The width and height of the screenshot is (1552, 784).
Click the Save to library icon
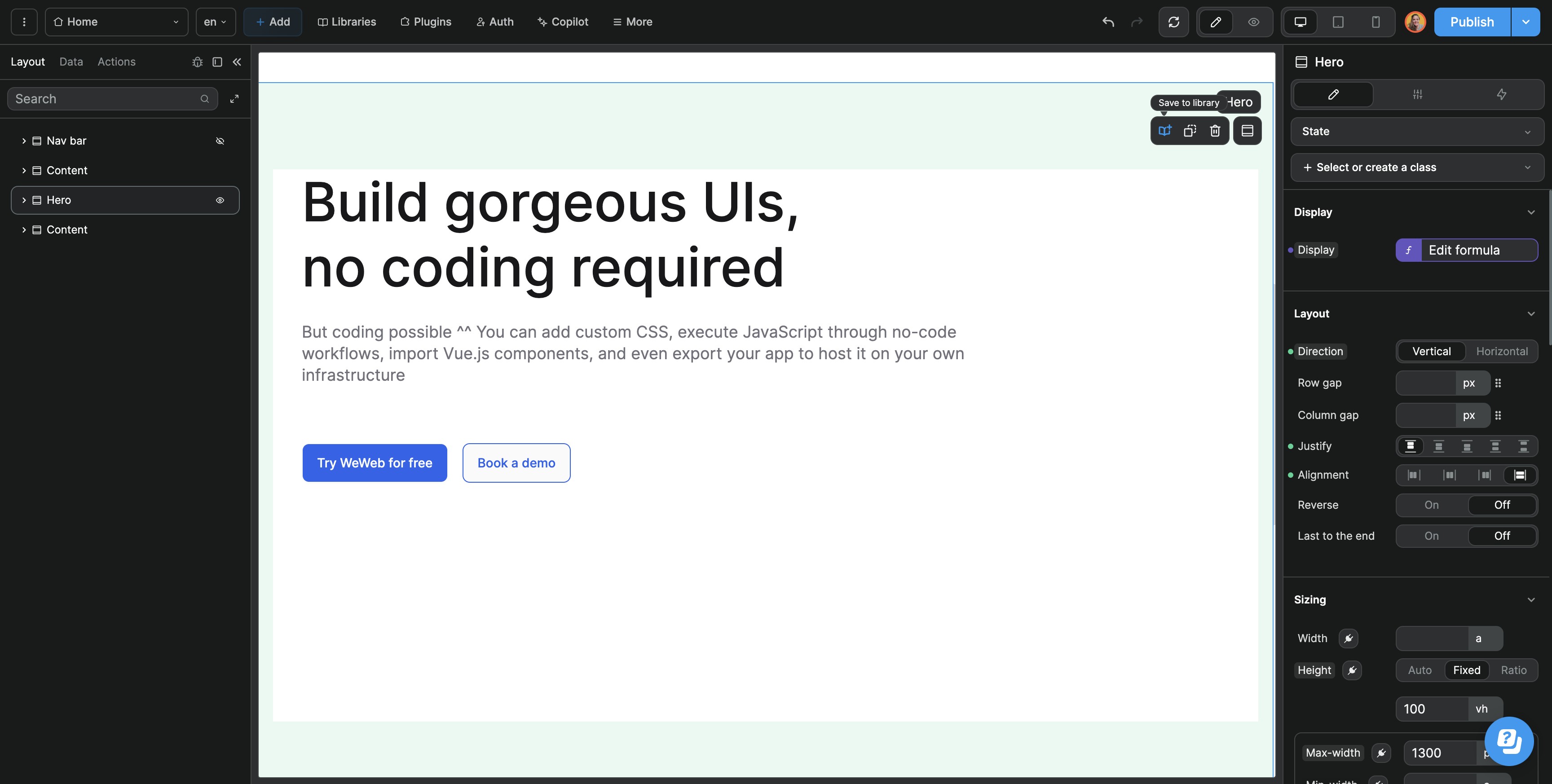point(1164,131)
